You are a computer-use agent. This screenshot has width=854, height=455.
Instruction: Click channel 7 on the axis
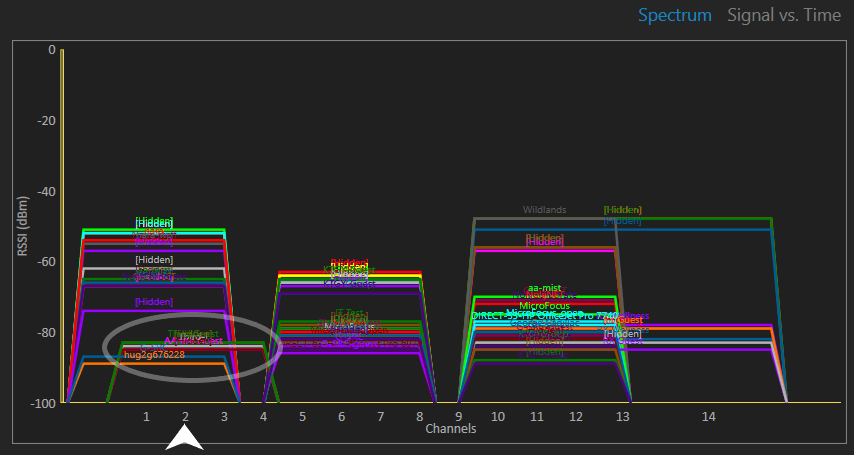click(x=381, y=417)
